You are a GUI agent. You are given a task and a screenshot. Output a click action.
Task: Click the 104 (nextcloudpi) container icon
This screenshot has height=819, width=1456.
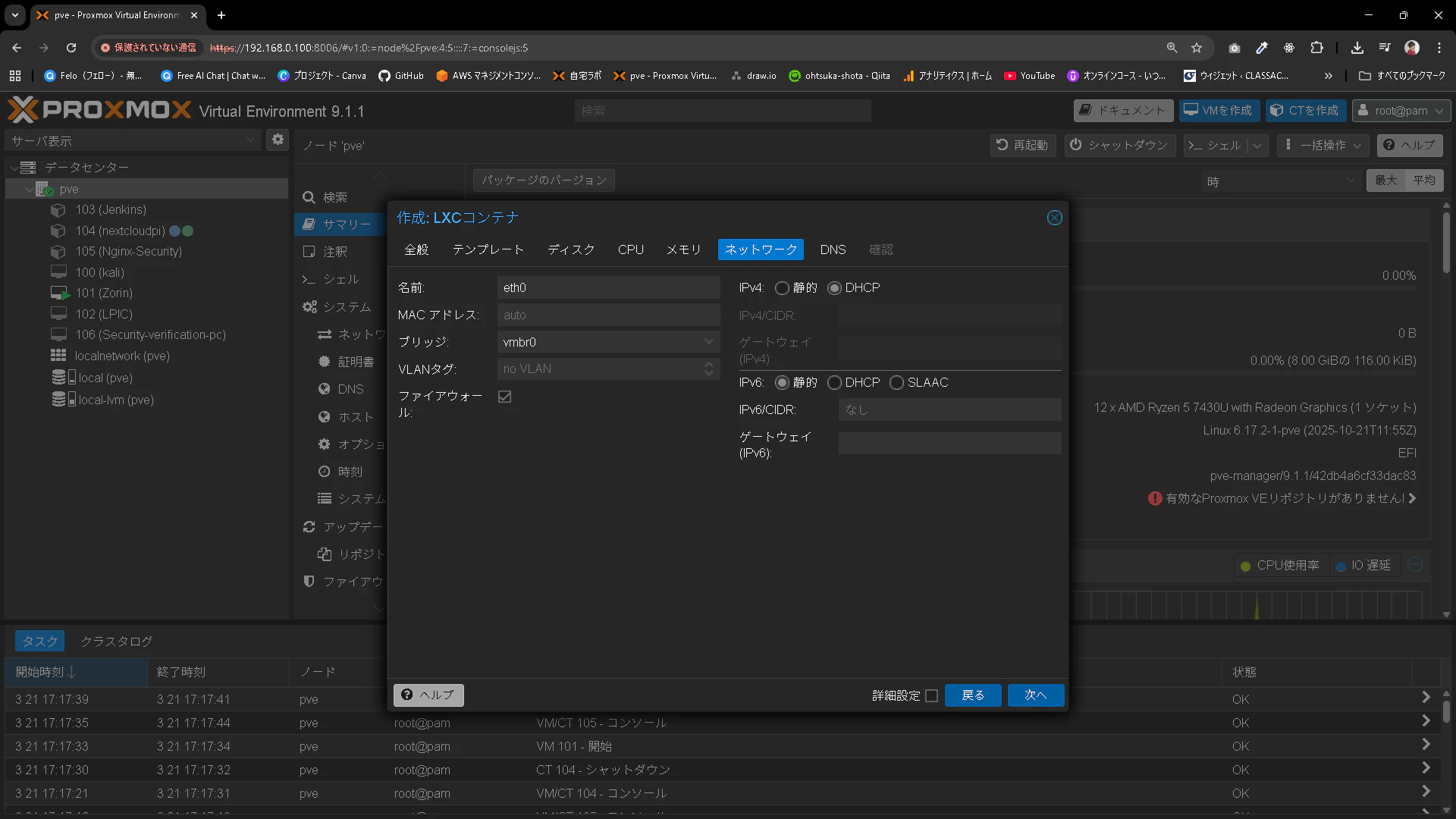tap(58, 231)
